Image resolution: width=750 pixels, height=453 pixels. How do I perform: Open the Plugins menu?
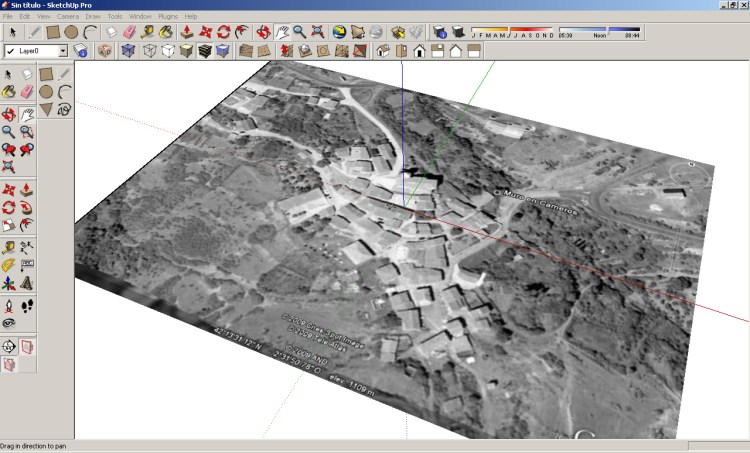[x=167, y=17]
